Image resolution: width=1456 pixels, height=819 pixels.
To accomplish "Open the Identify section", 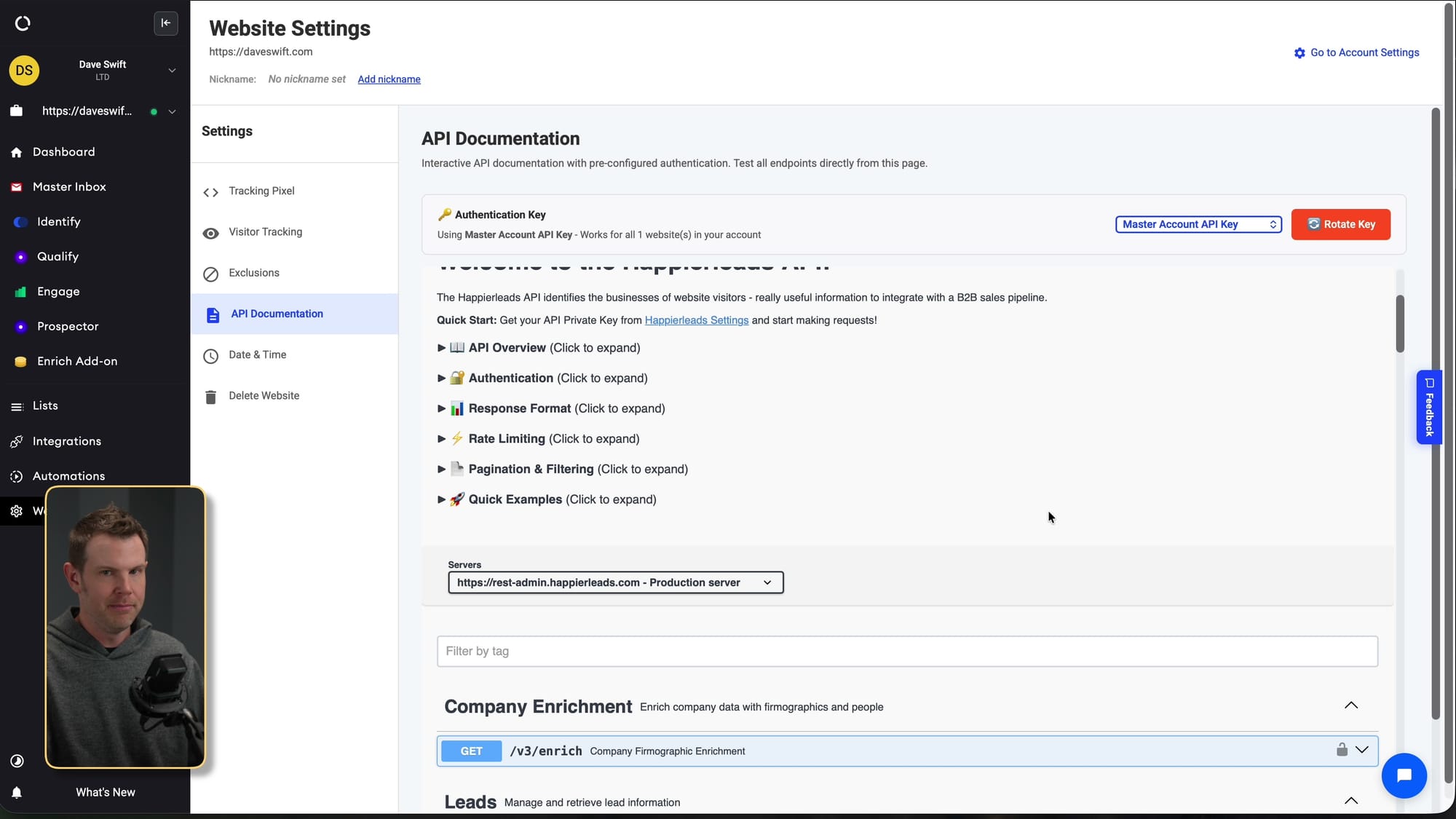I will [59, 222].
